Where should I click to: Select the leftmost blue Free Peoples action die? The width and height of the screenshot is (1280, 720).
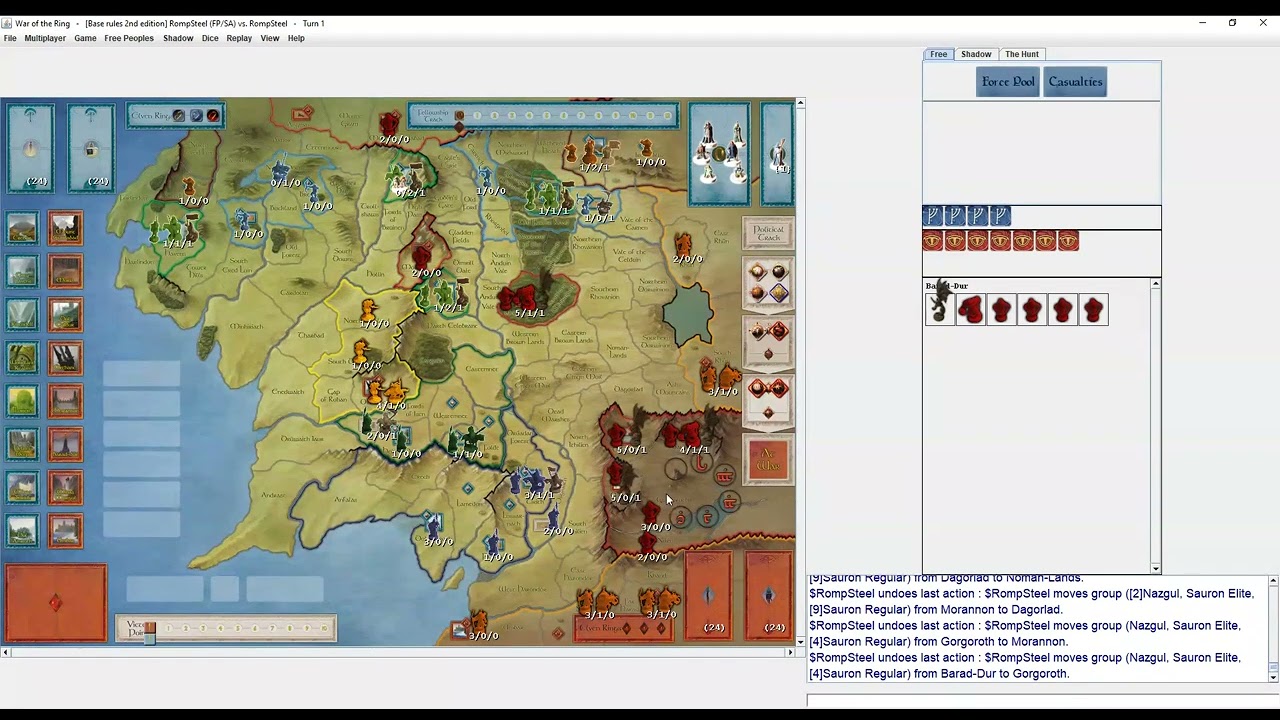[933, 216]
